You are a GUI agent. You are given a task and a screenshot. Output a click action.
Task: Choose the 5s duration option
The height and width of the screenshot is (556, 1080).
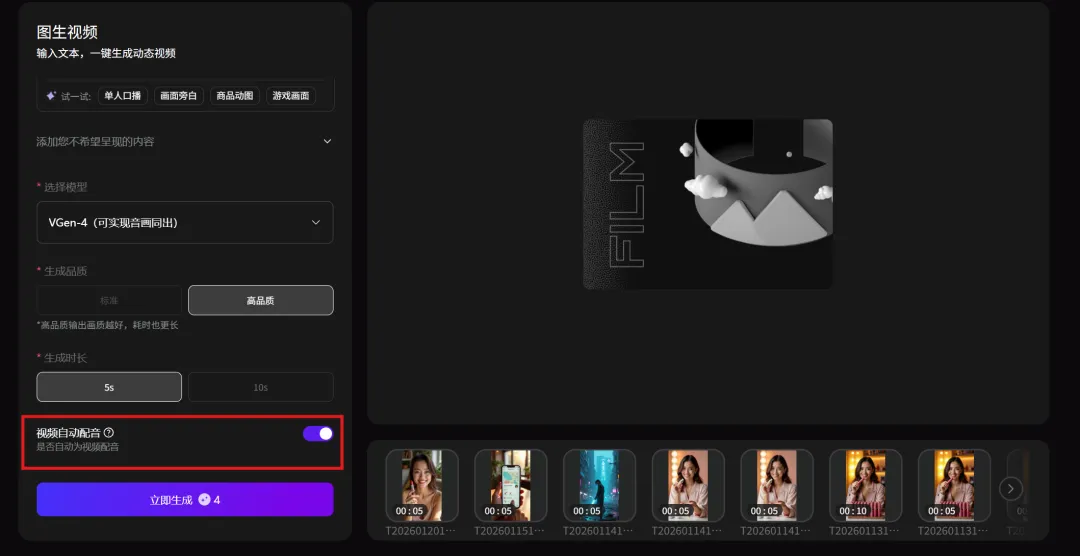tap(109, 387)
